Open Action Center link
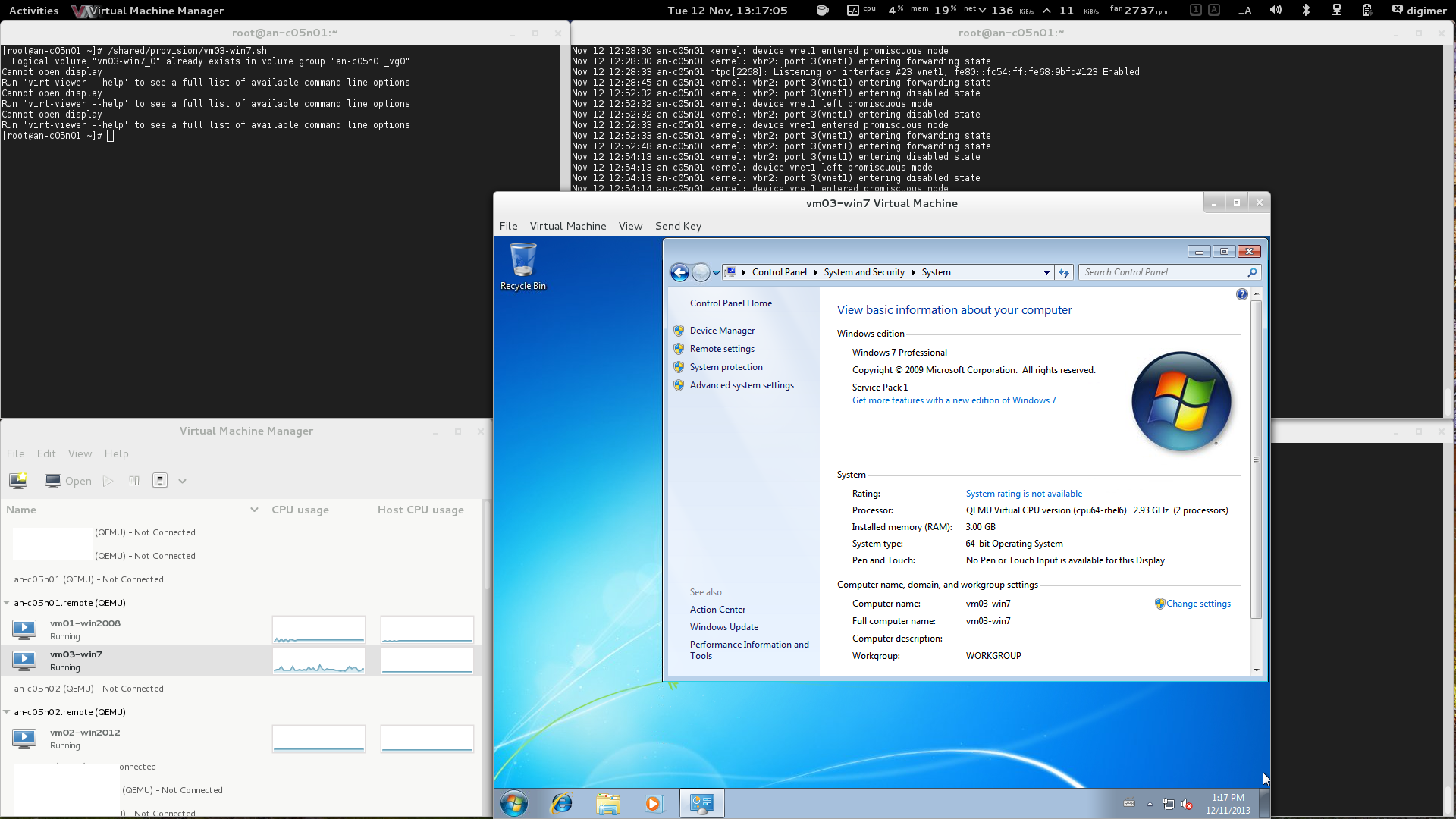This screenshot has width=1456, height=819. (x=717, y=610)
